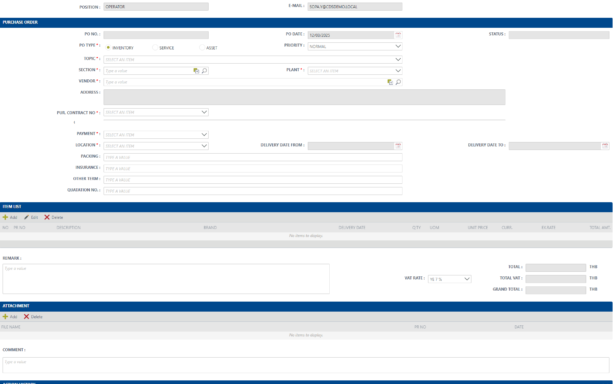Image resolution: width=615 pixels, height=384 pixels.
Task: Edit the selected Item List entry
Action: click(x=31, y=217)
